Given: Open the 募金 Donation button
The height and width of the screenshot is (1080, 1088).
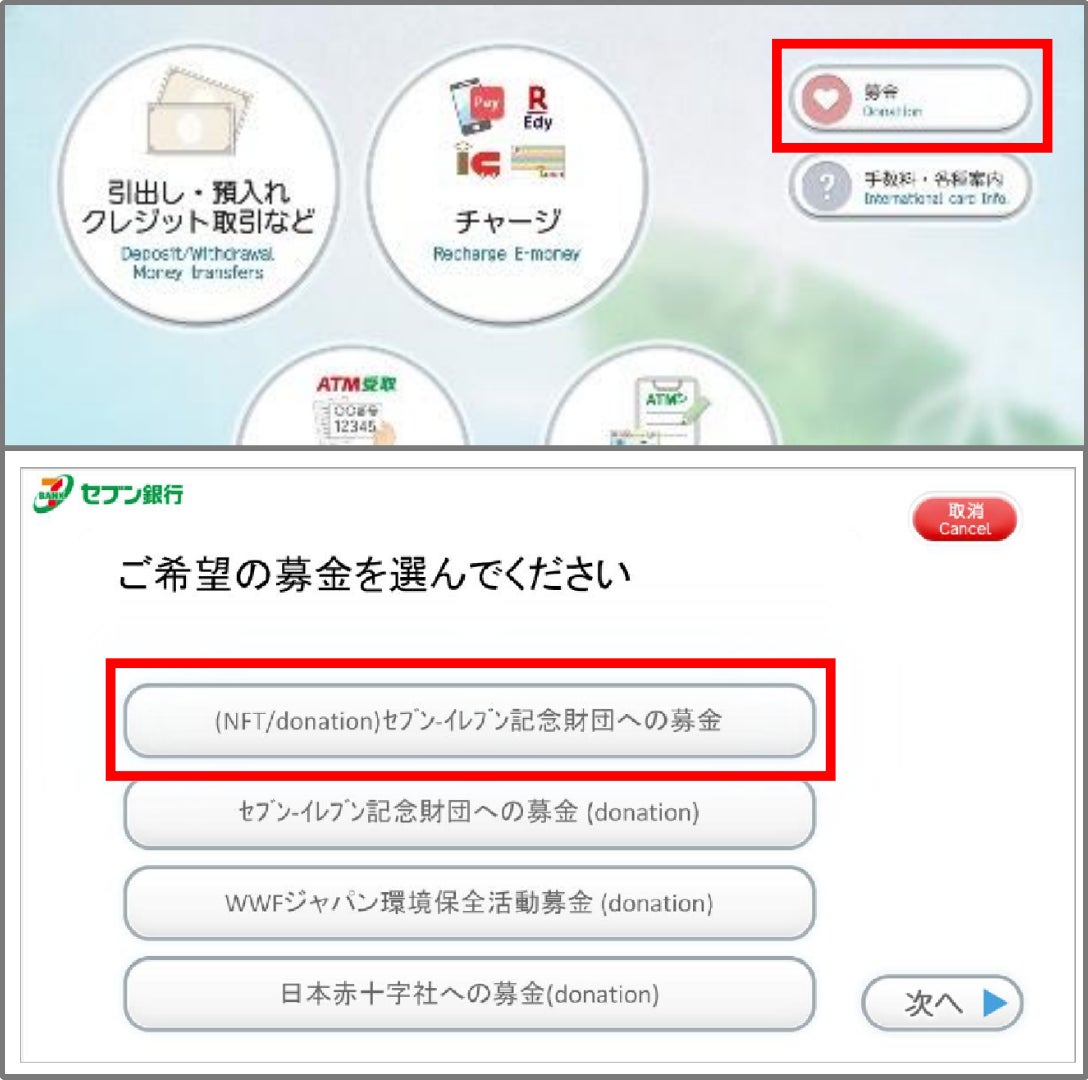Looking at the screenshot, I should 910,99.
